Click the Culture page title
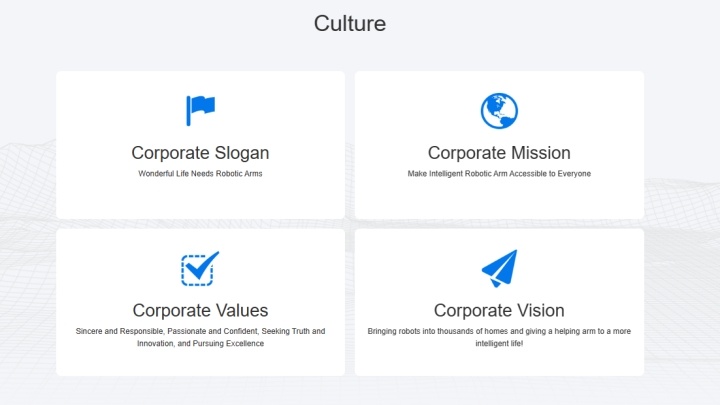 [350, 23]
